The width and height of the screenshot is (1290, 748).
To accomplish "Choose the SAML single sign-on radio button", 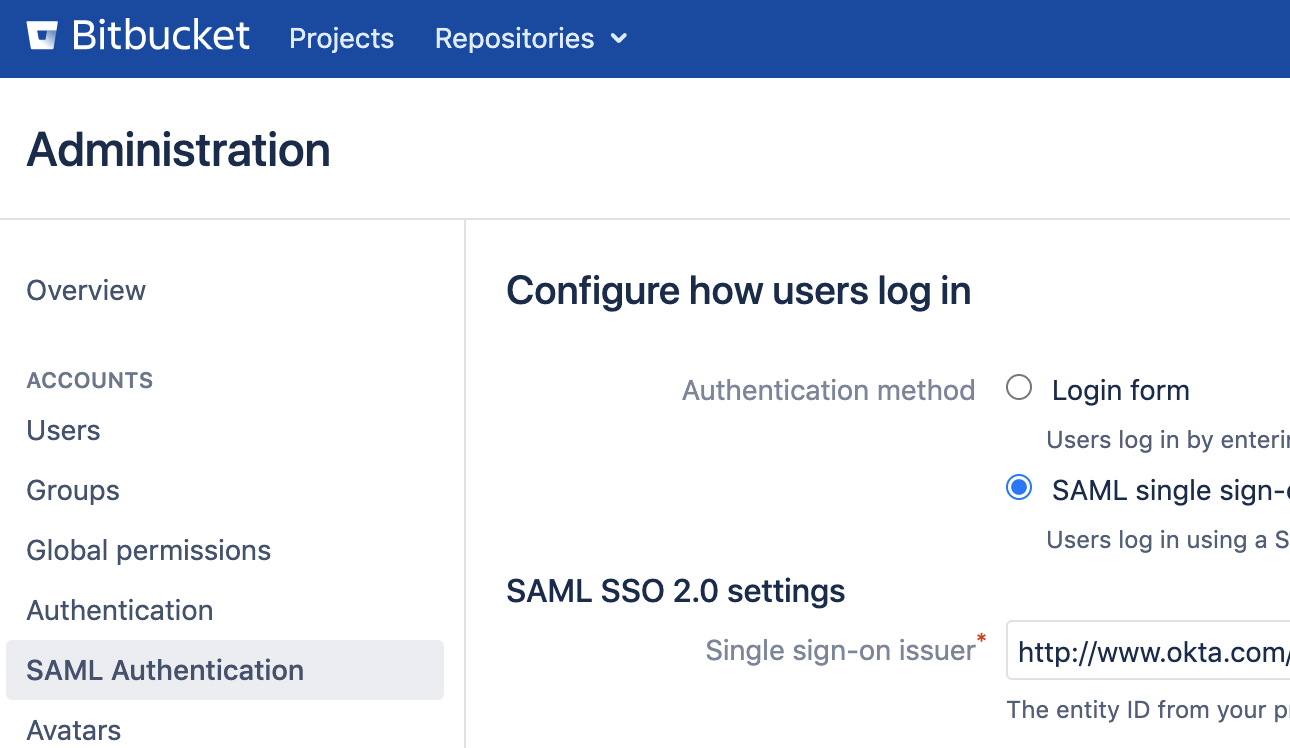I will tap(1019, 488).
